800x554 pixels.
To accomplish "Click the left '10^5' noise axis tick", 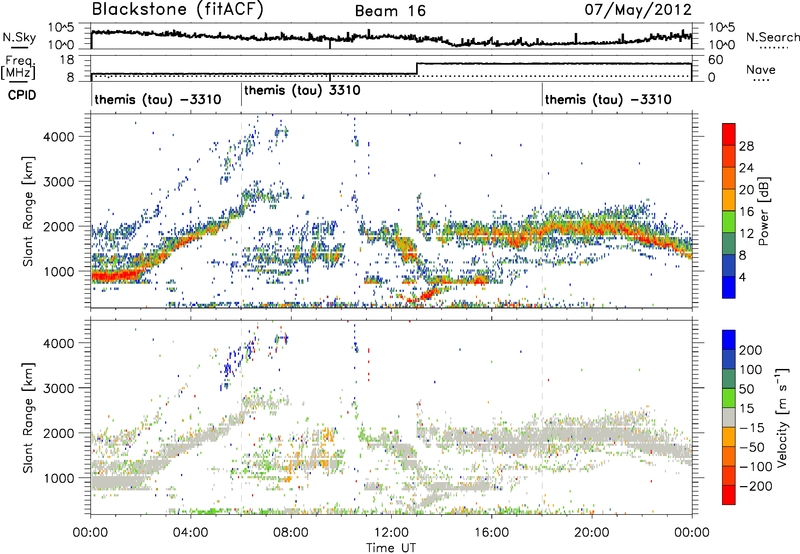I will (x=61, y=28).
